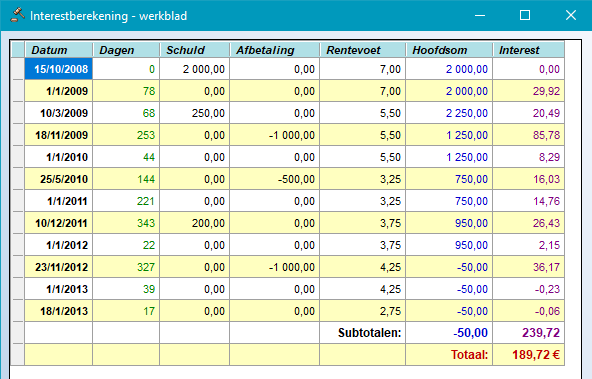Click the Dagen value 343
The width and height of the screenshot is (592, 379).
coord(126,223)
